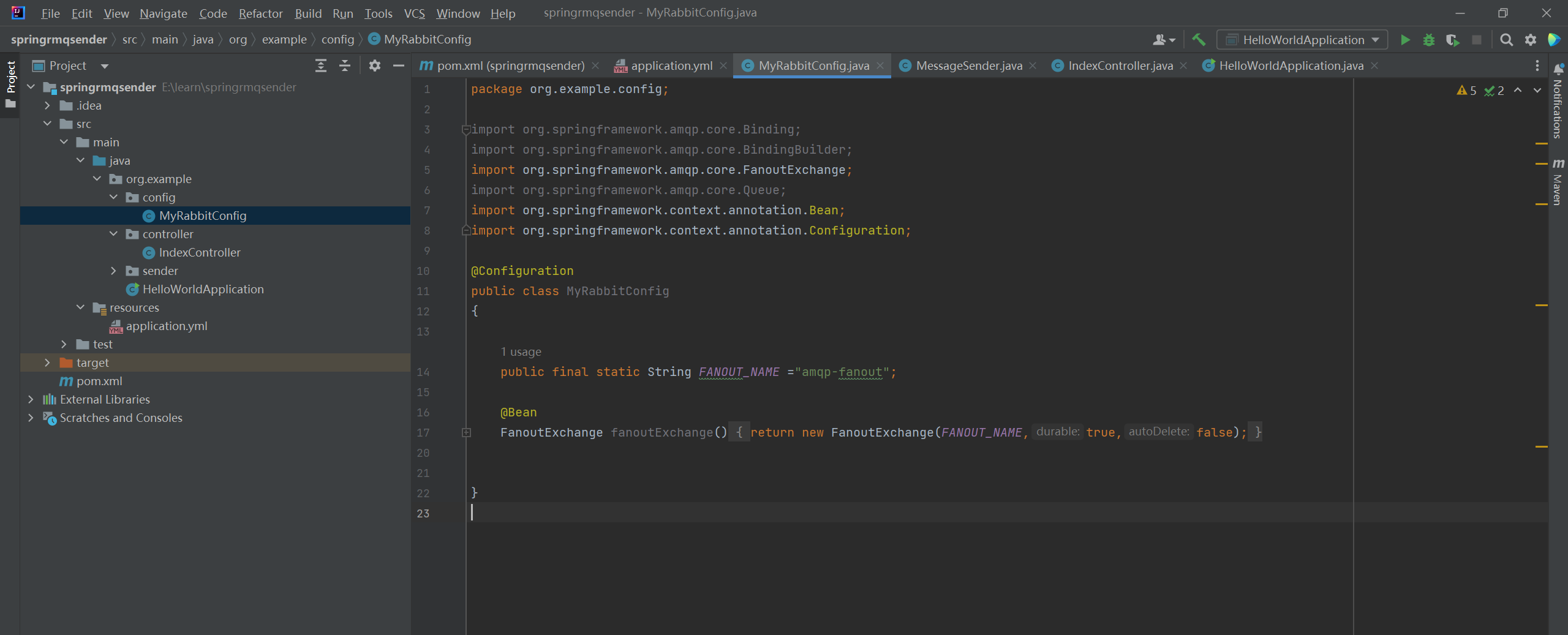Expand the sender package
The width and height of the screenshot is (1568, 635).
113,271
